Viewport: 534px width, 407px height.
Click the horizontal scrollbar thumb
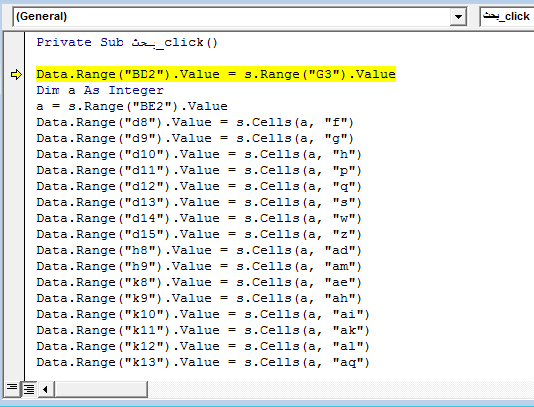[101, 389]
